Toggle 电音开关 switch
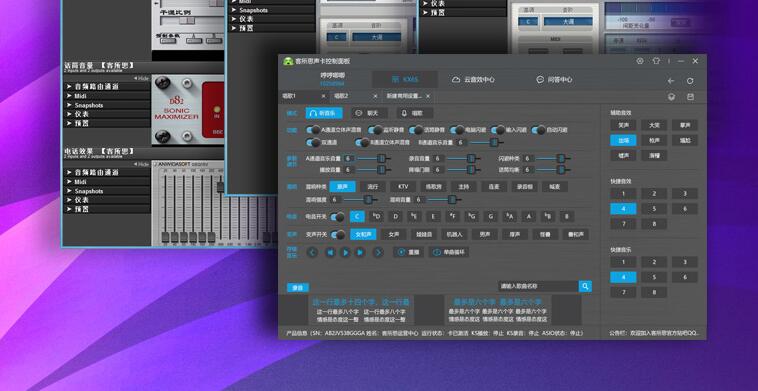This screenshot has height=391, width=758. (x=337, y=217)
